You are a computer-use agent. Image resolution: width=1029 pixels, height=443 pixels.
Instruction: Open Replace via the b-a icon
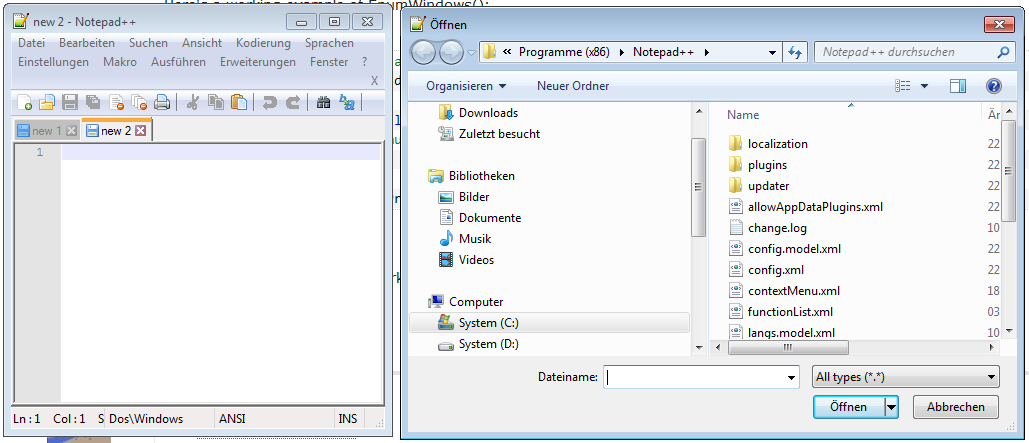tap(346, 102)
